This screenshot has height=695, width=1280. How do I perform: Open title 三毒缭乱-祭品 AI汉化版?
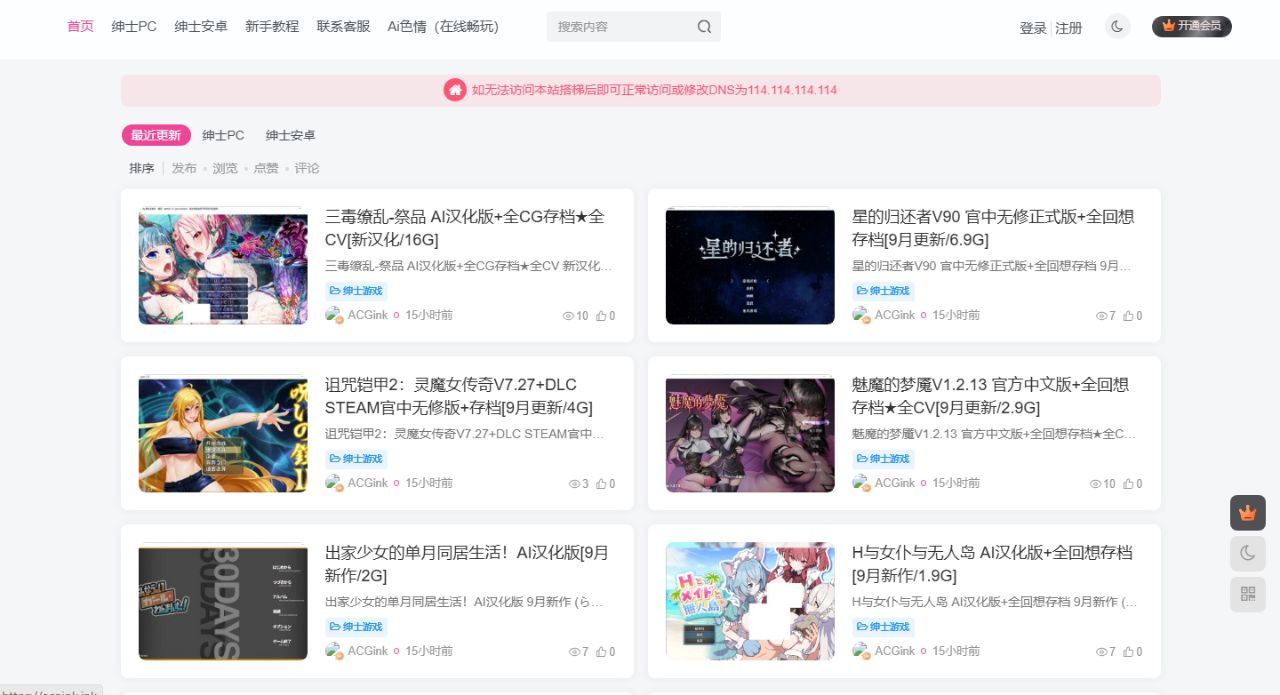[465, 228]
